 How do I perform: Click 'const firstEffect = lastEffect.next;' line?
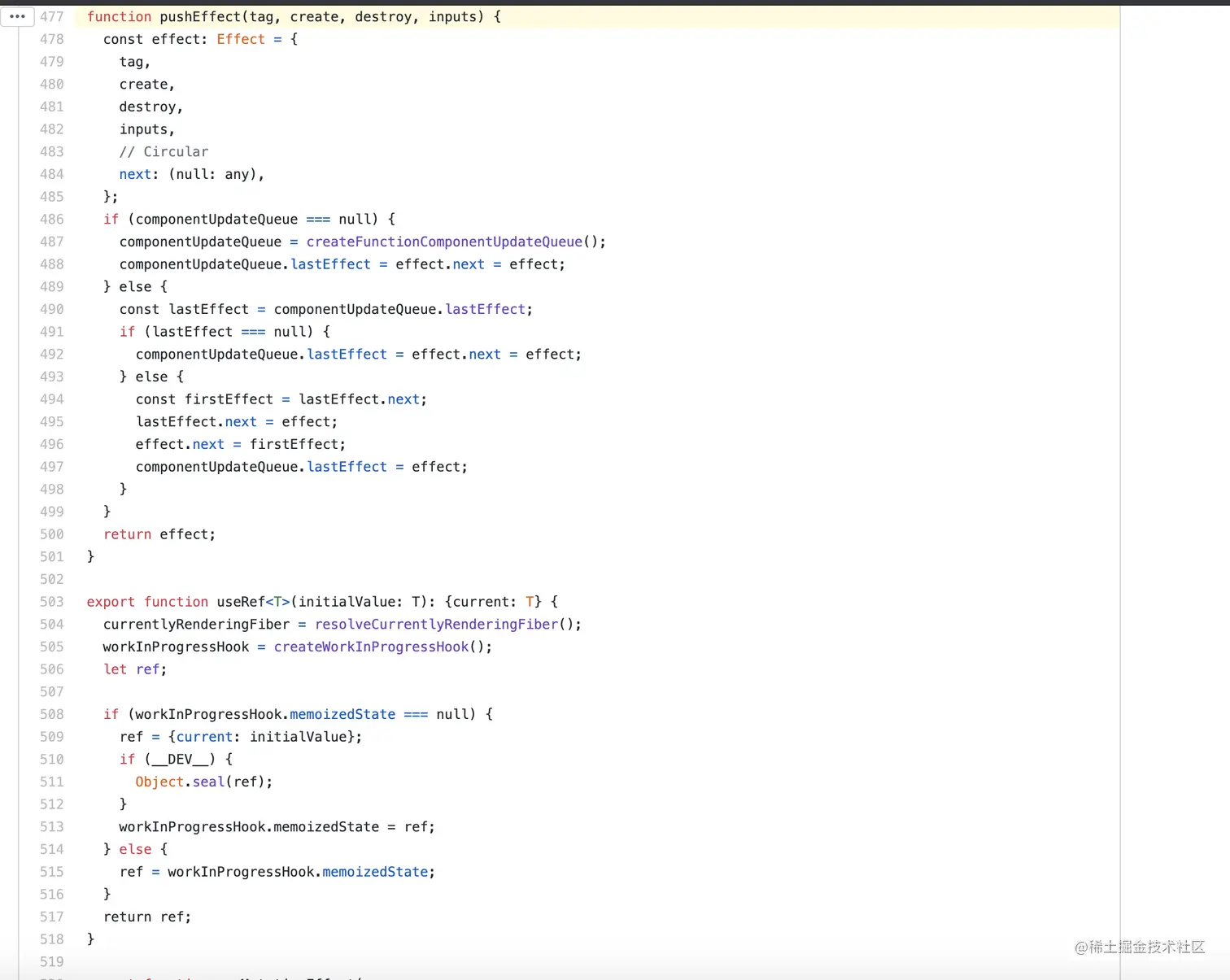tap(281, 399)
